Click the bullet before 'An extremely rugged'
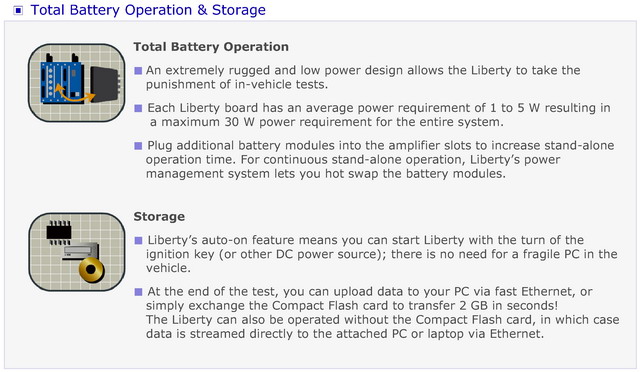640x372 pixels. 138,71
